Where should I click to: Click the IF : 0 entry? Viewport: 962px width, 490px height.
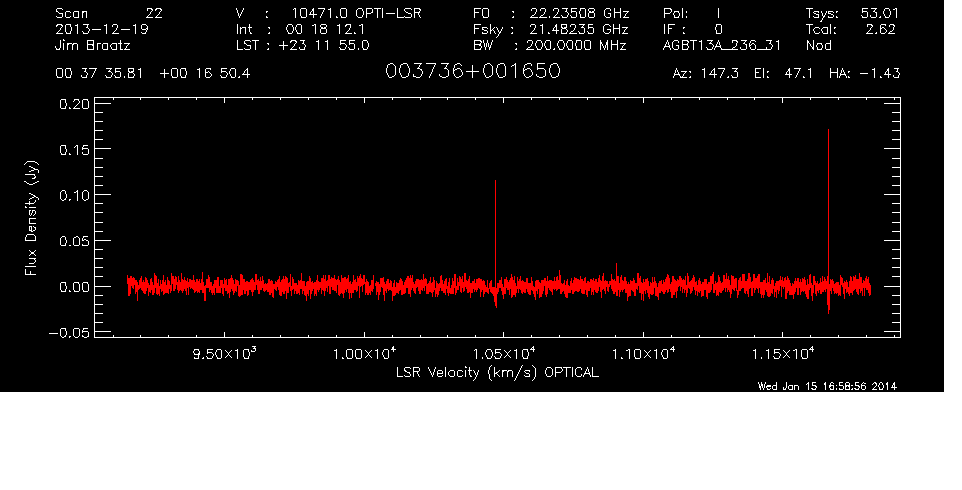[693, 29]
